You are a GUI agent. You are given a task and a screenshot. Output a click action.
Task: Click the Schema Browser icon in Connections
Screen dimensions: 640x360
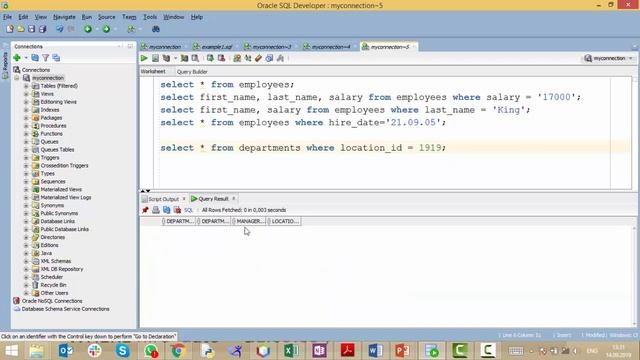56,58
